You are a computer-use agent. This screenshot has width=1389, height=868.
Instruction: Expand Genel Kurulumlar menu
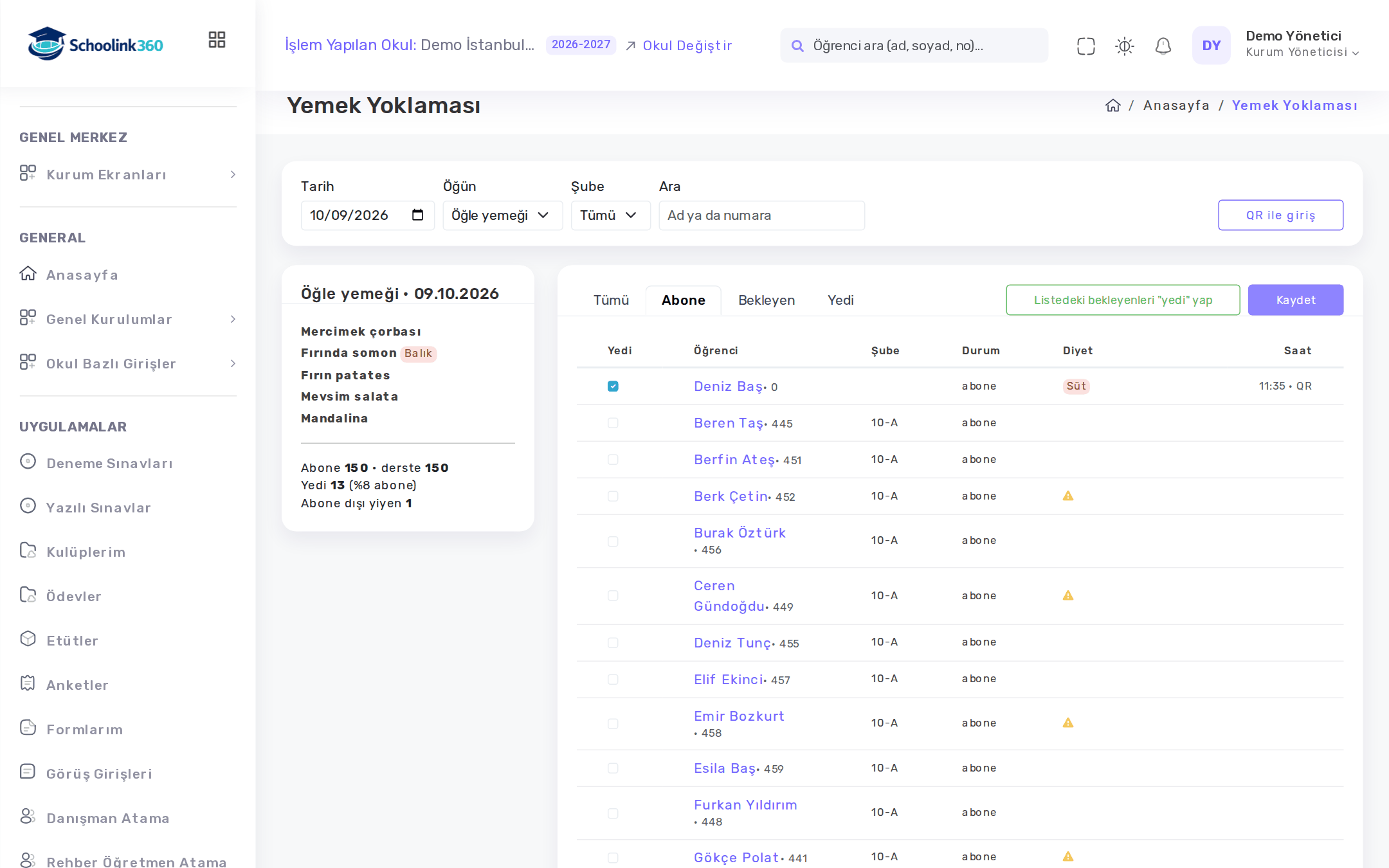pos(128,320)
